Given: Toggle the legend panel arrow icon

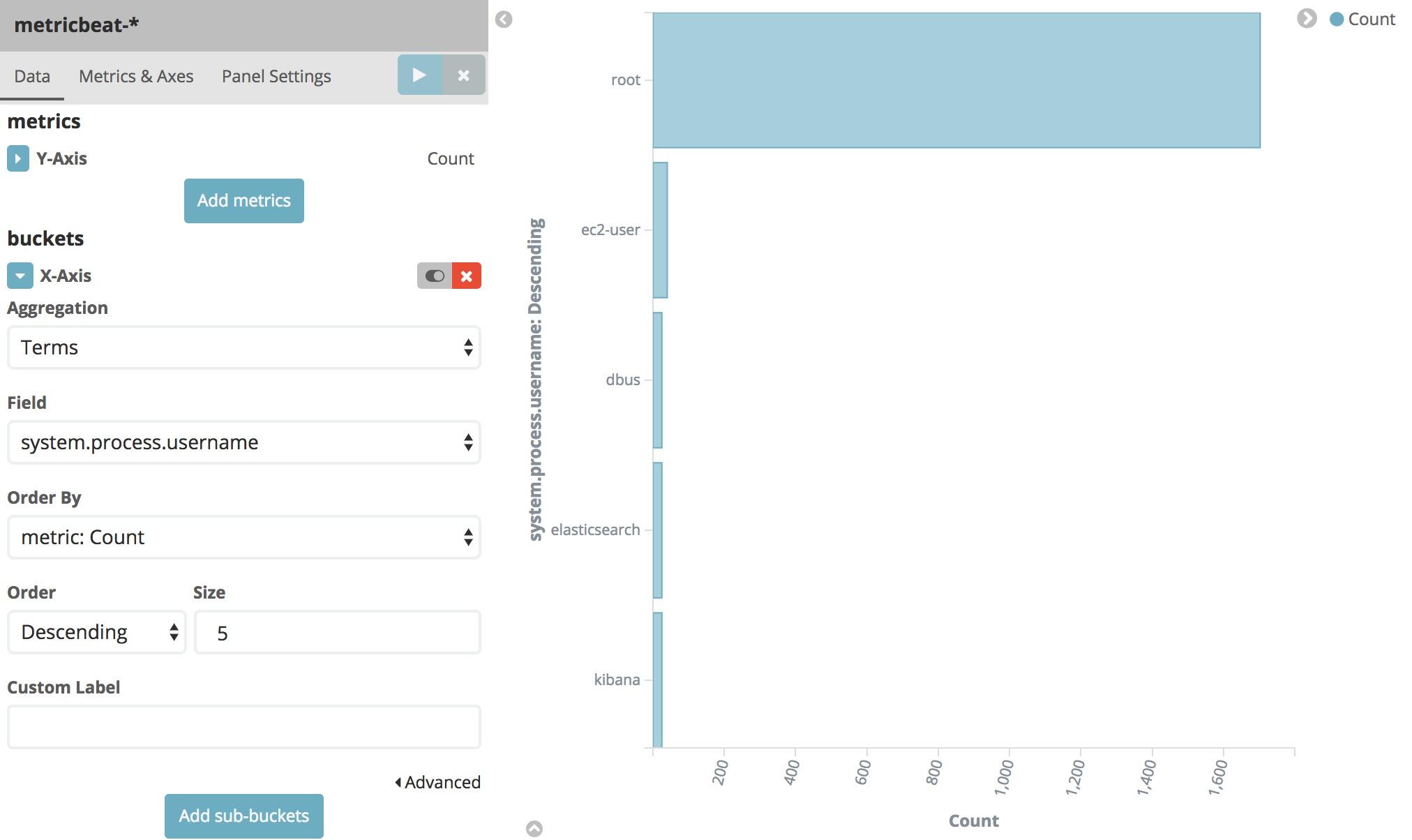Looking at the screenshot, I should coord(1307,19).
